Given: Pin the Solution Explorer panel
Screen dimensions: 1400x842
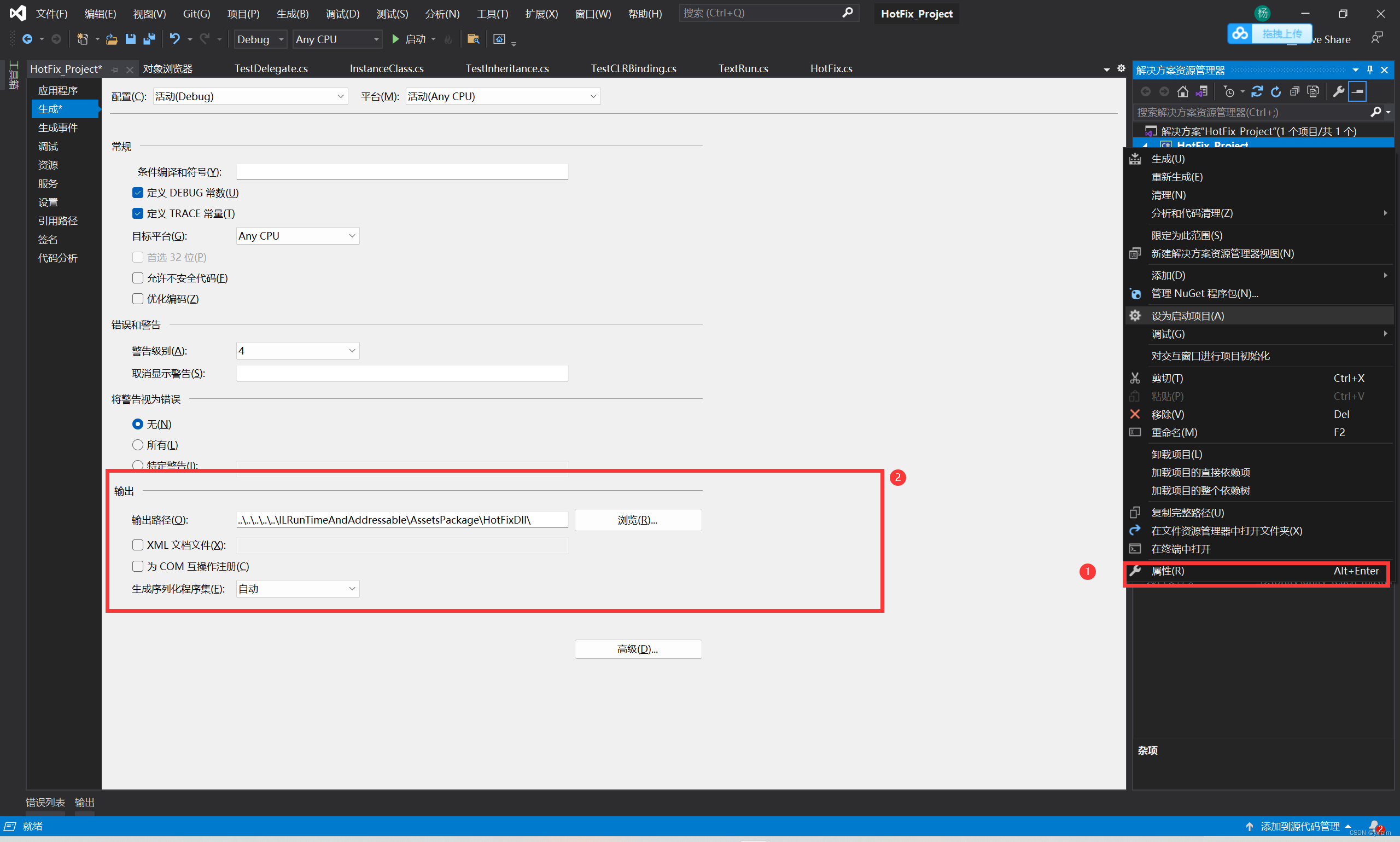Looking at the screenshot, I should pyautogui.click(x=1370, y=70).
